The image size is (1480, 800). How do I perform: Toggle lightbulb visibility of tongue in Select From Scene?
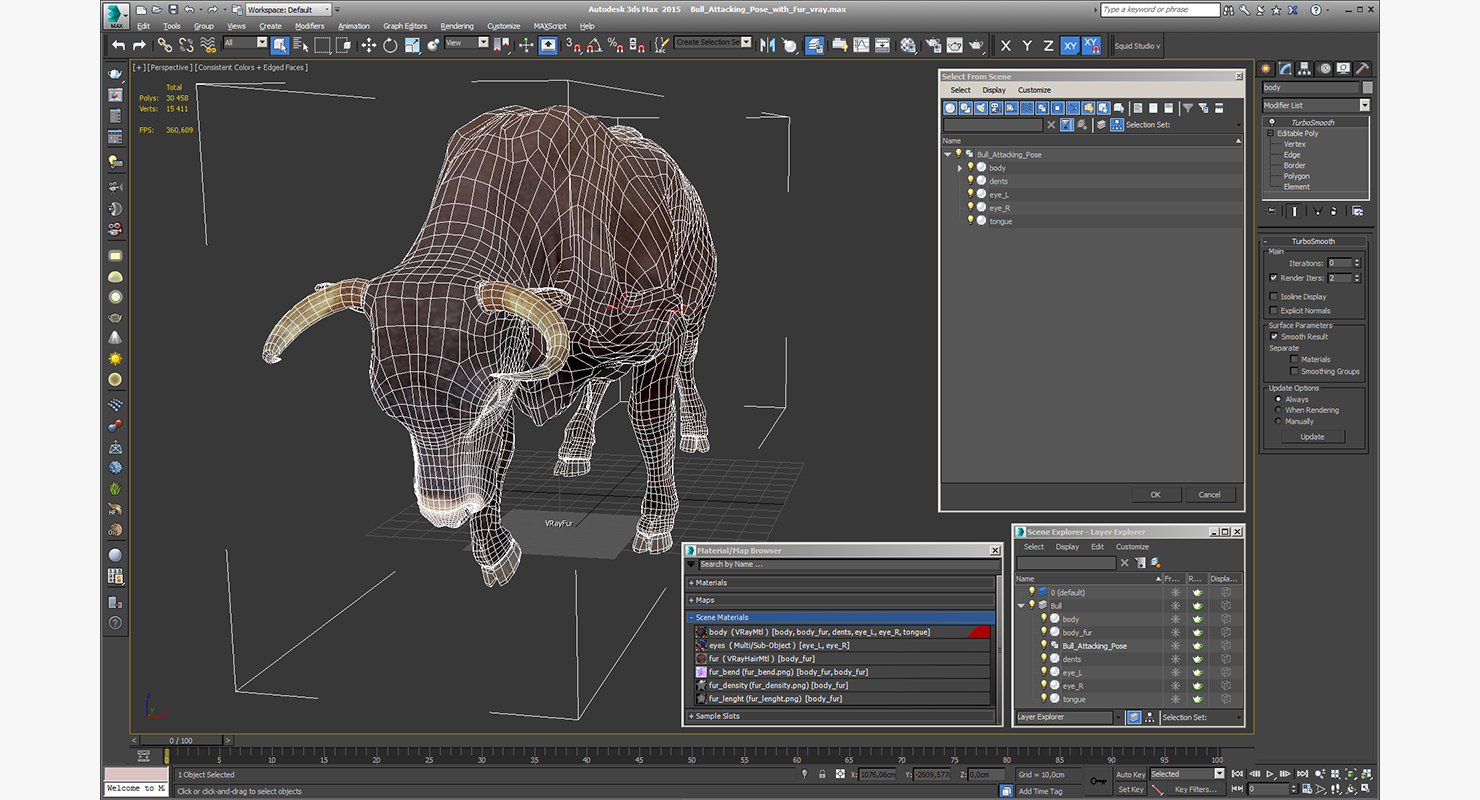tap(970, 221)
